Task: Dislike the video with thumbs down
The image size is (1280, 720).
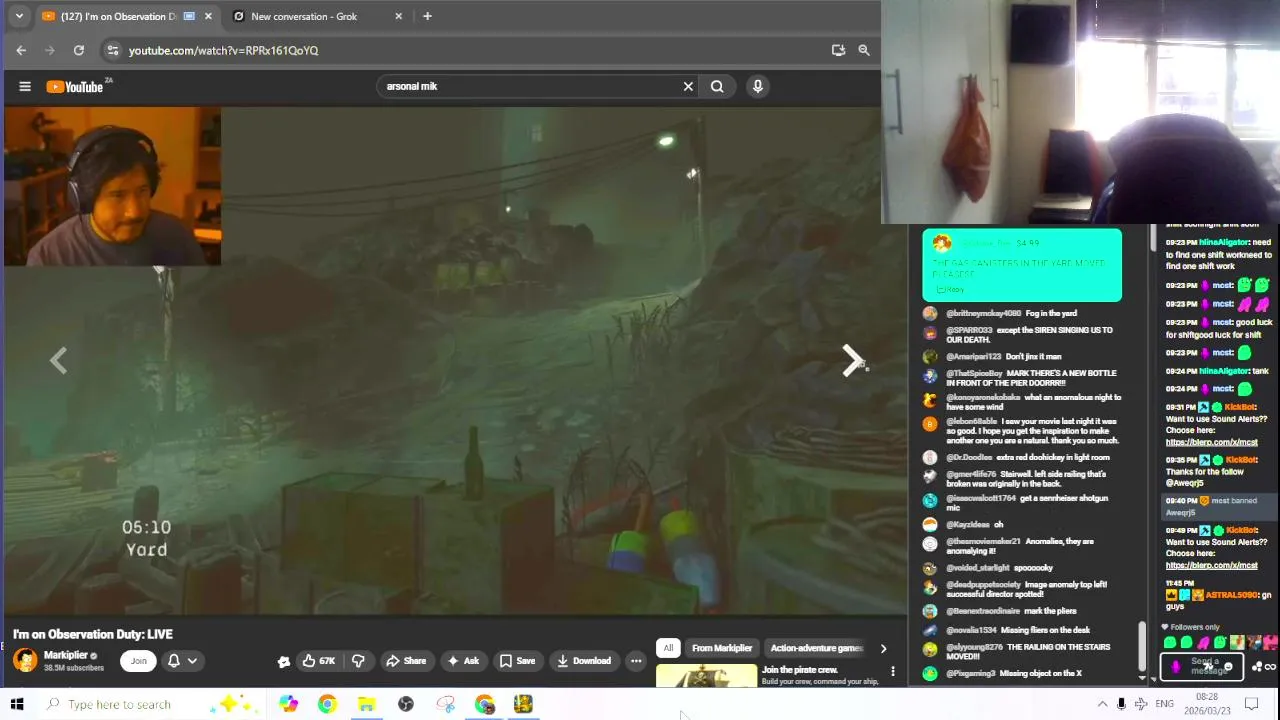Action: click(358, 661)
